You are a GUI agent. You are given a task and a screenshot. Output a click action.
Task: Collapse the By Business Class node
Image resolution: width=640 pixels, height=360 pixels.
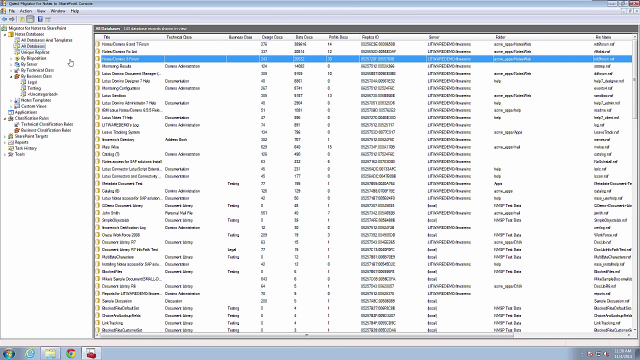(x=11, y=76)
